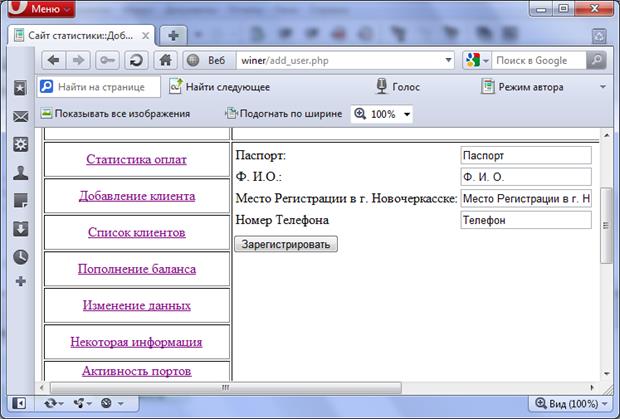
Task: Click the password wand key icon
Action: [x=107, y=60]
